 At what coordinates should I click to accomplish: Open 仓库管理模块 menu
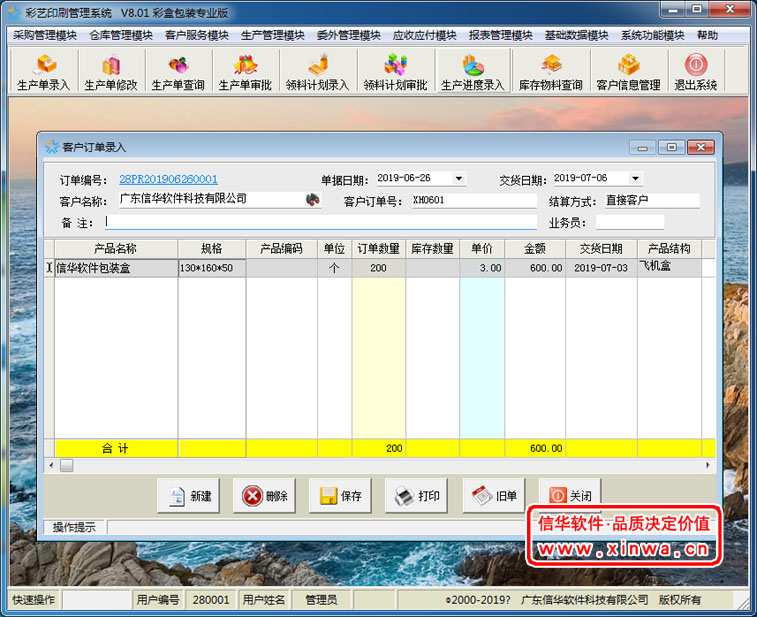coord(121,35)
